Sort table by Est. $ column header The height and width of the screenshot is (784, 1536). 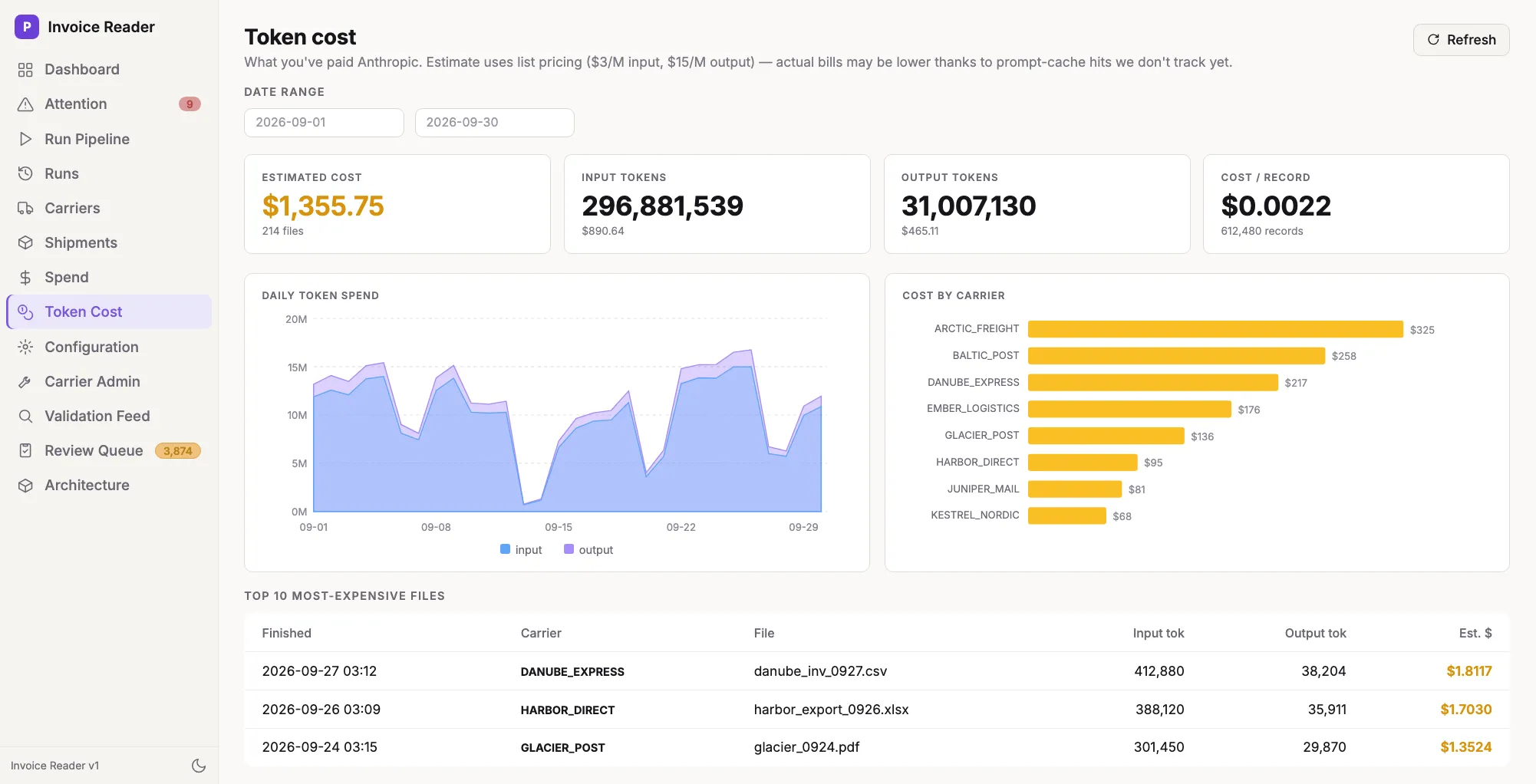point(1475,633)
